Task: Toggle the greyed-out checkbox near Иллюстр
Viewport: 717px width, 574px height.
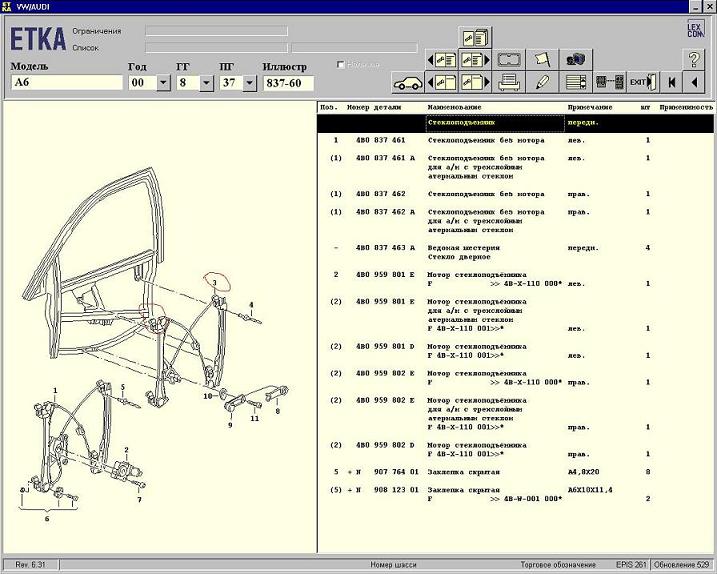Action: pos(340,64)
